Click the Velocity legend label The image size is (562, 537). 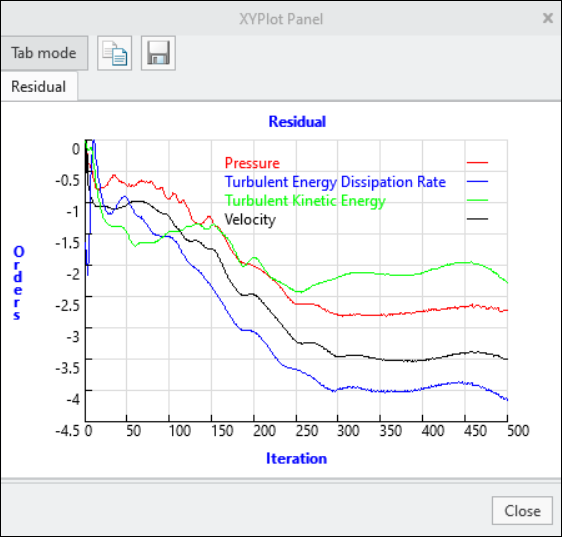250,219
